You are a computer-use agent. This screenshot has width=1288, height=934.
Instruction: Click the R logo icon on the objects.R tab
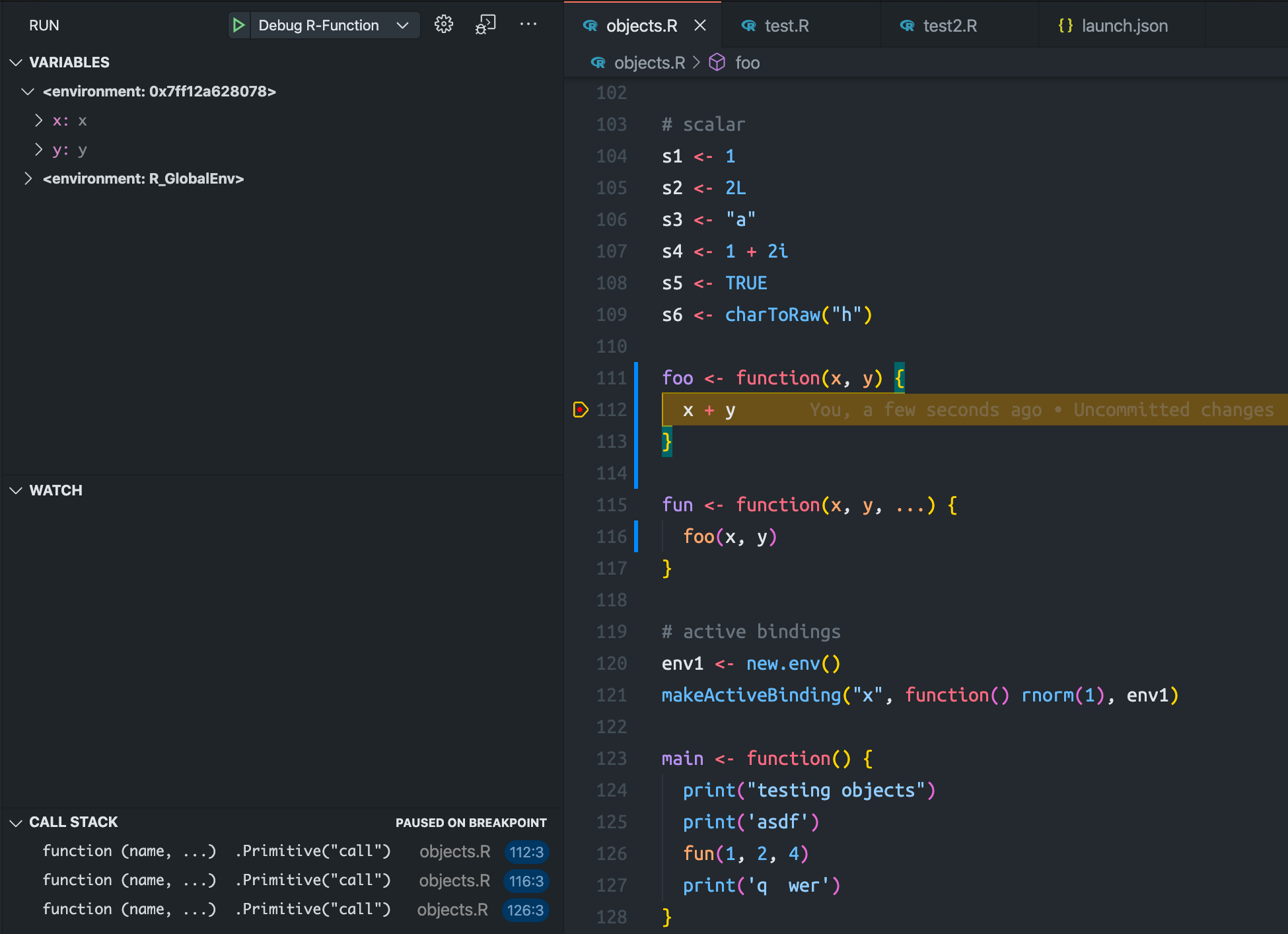(590, 26)
